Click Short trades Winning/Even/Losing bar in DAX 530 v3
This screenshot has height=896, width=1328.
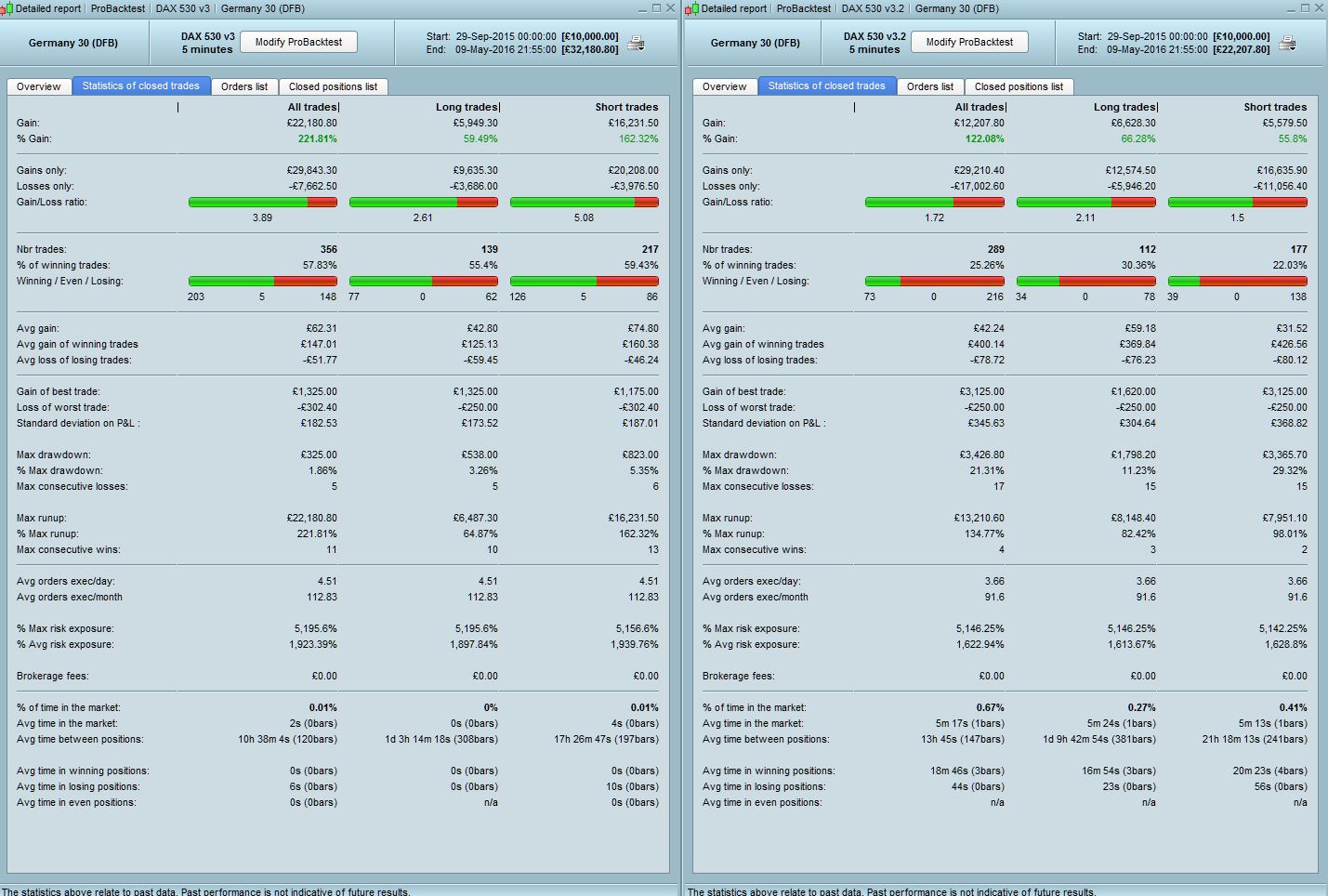[x=585, y=281]
